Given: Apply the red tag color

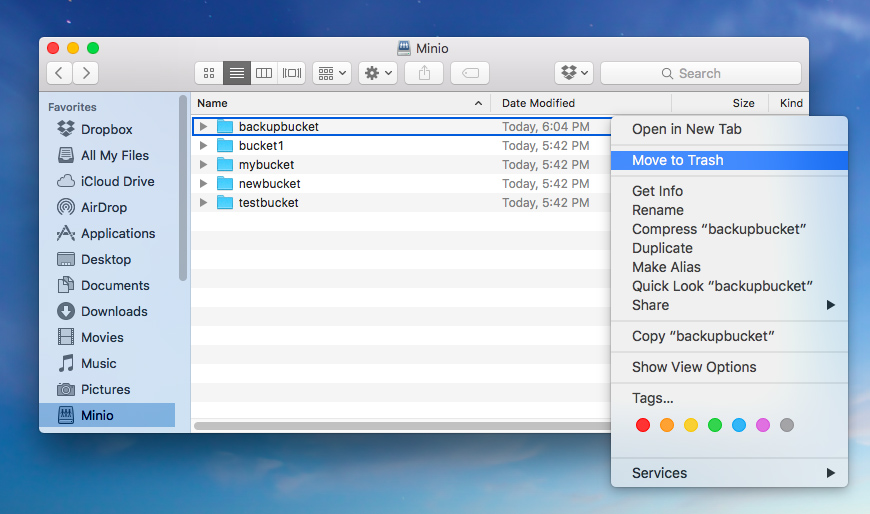Looking at the screenshot, I should [643, 425].
